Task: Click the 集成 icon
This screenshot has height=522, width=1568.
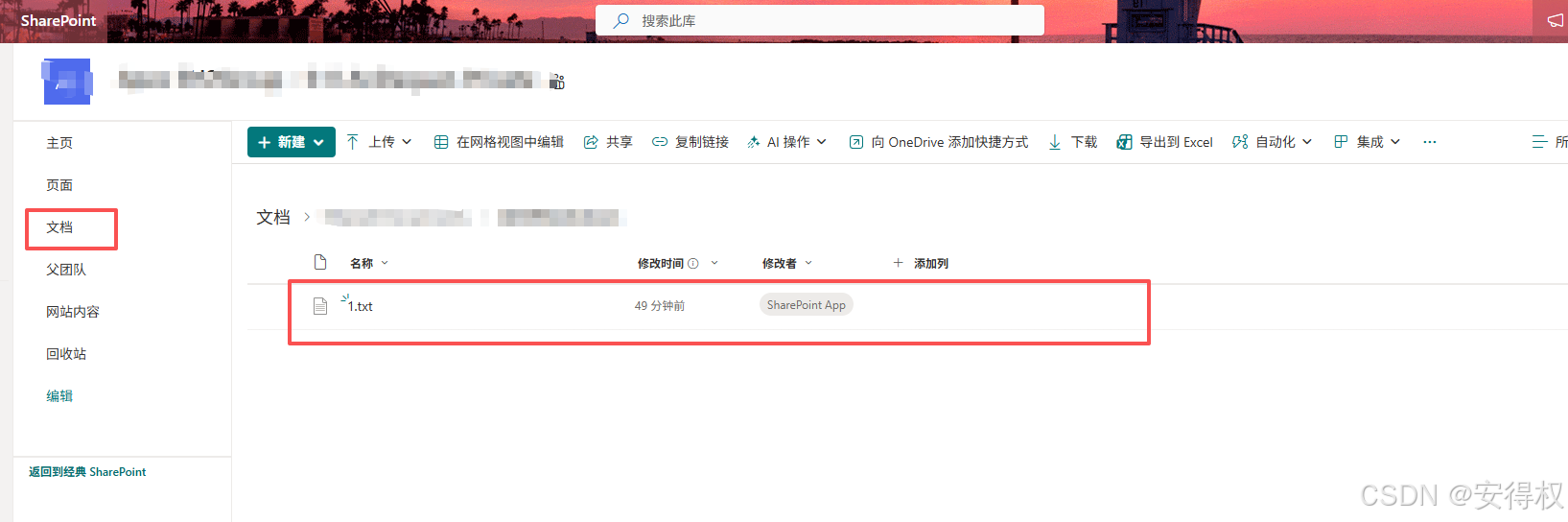Action: tap(1341, 142)
